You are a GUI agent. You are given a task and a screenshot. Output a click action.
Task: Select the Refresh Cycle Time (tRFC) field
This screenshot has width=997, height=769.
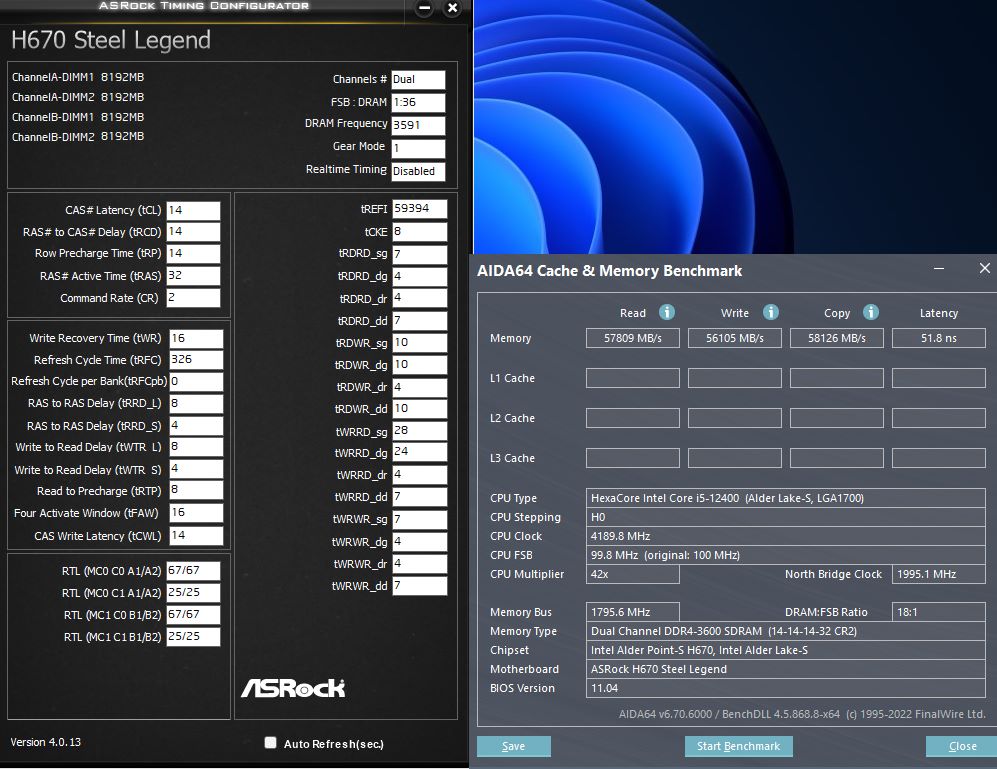pos(196,359)
